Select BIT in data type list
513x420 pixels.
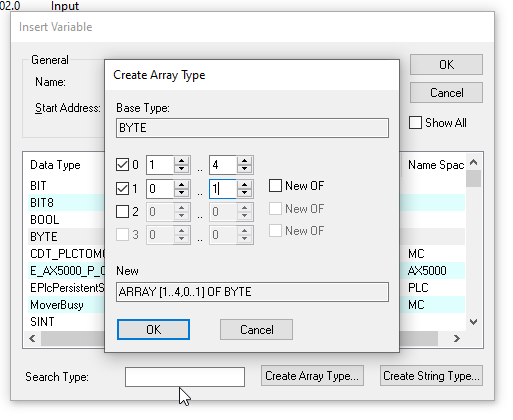[38, 186]
